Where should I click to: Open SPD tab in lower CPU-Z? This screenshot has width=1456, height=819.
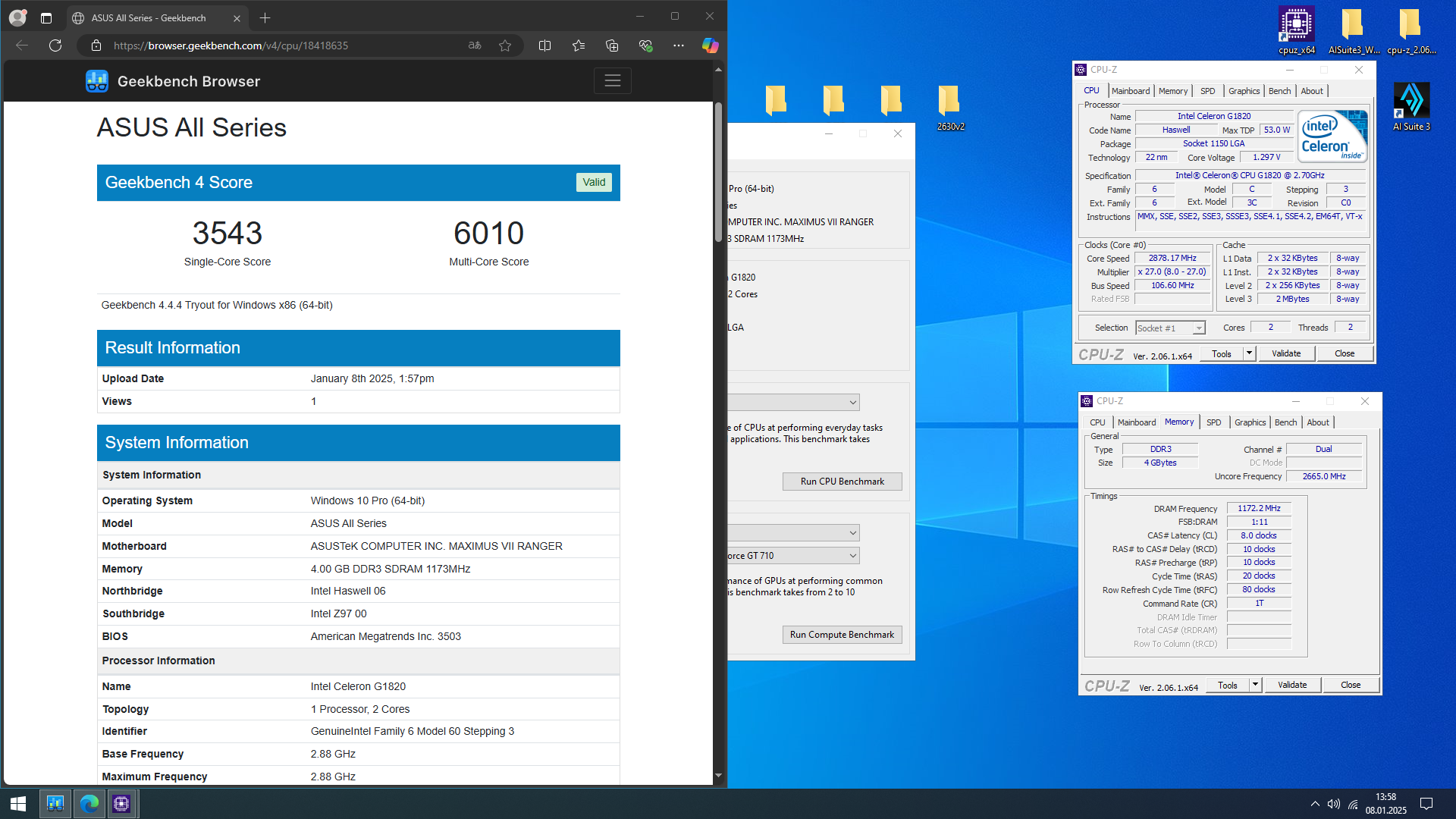point(1214,422)
